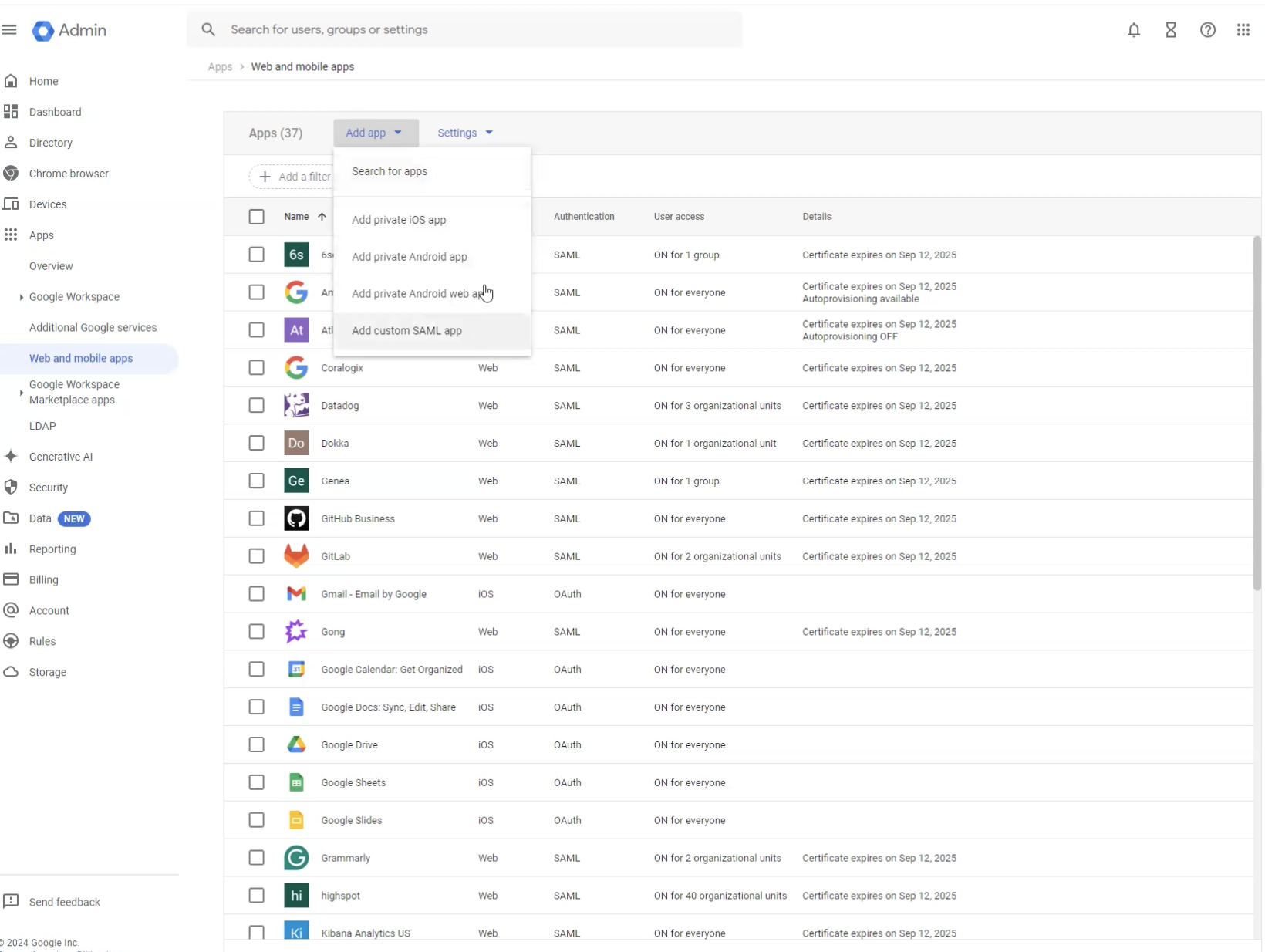Check the highspot row checkbox

pos(257,896)
